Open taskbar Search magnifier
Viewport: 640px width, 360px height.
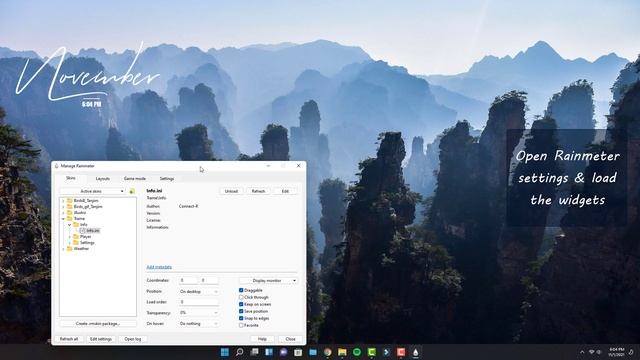[240, 352]
